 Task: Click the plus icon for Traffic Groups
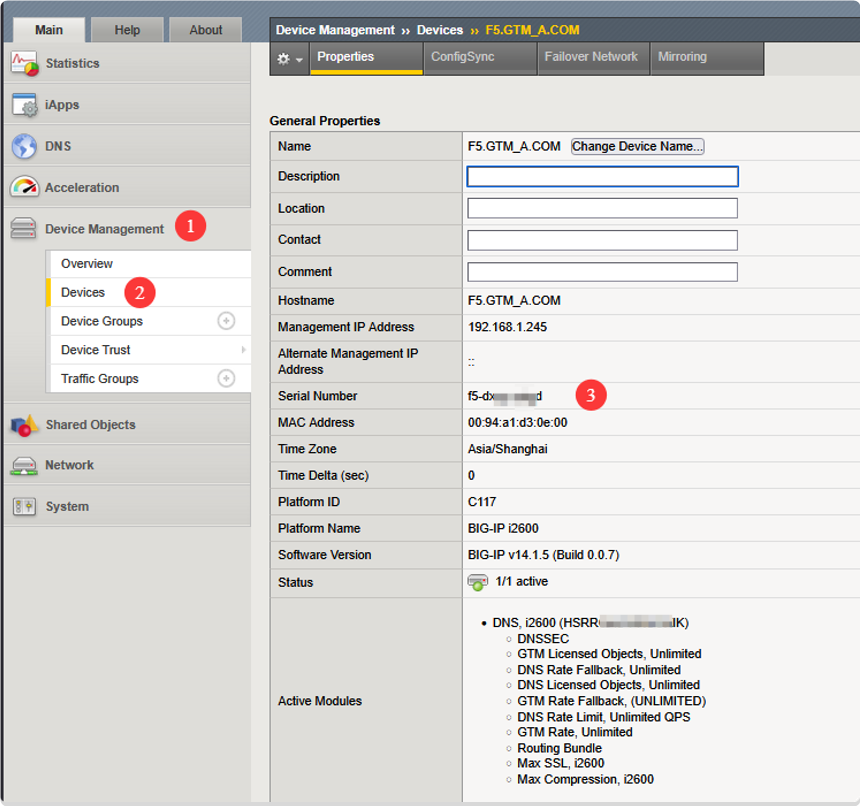pos(226,378)
